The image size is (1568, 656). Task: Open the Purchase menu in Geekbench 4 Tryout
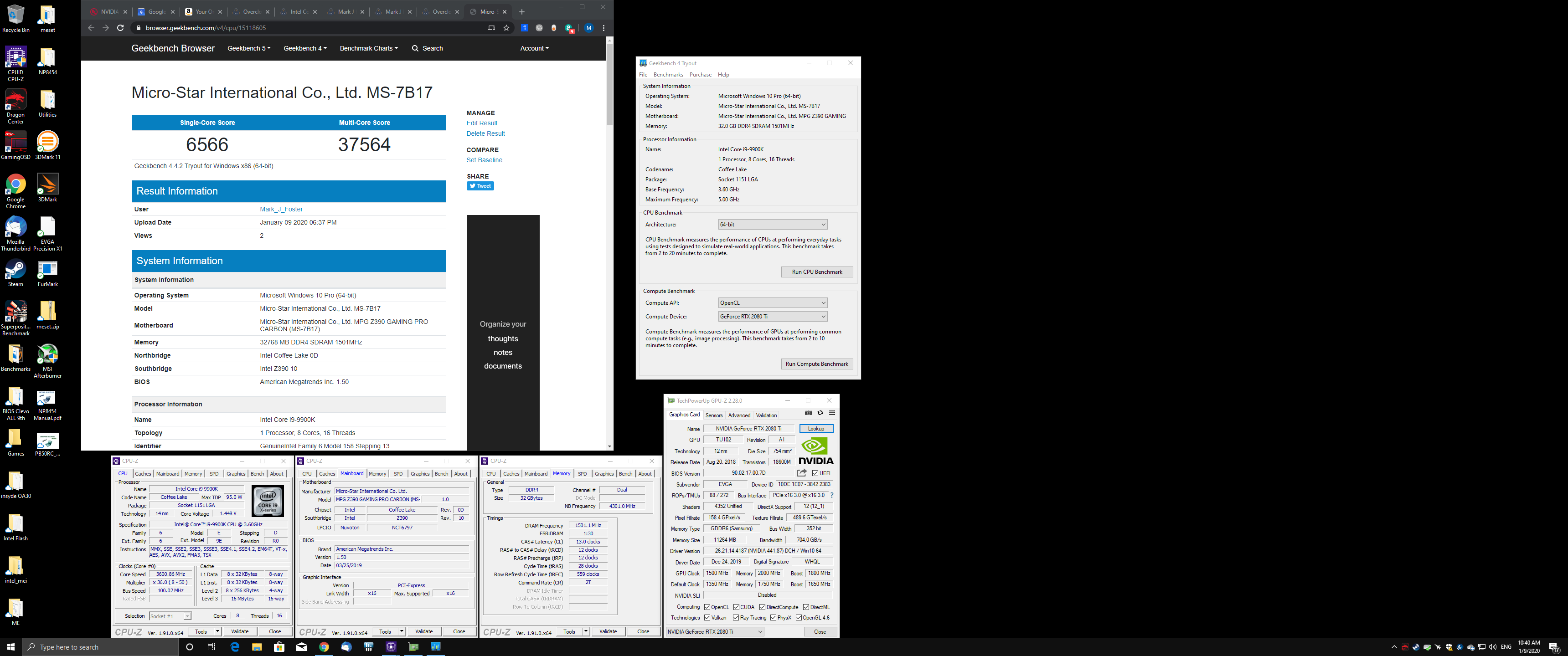pyautogui.click(x=700, y=75)
